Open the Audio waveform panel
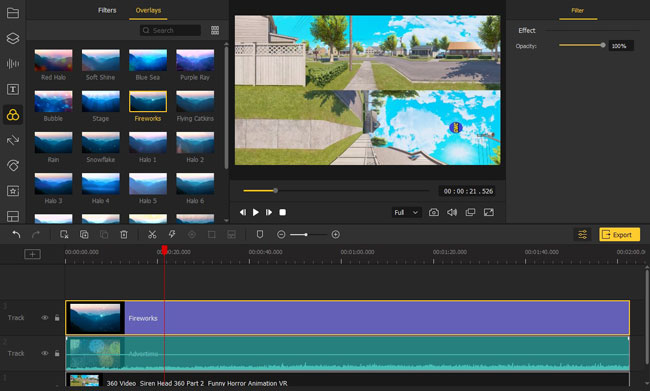650x391 pixels. click(13, 63)
